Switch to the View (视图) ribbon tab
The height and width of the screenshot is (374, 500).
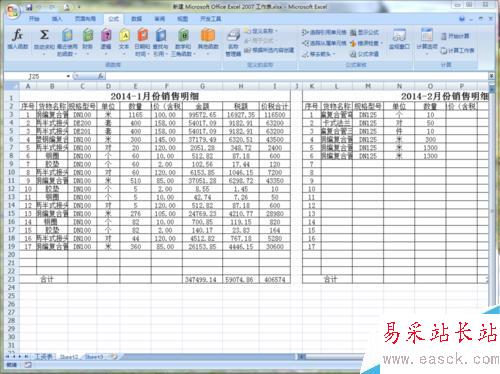[182, 19]
